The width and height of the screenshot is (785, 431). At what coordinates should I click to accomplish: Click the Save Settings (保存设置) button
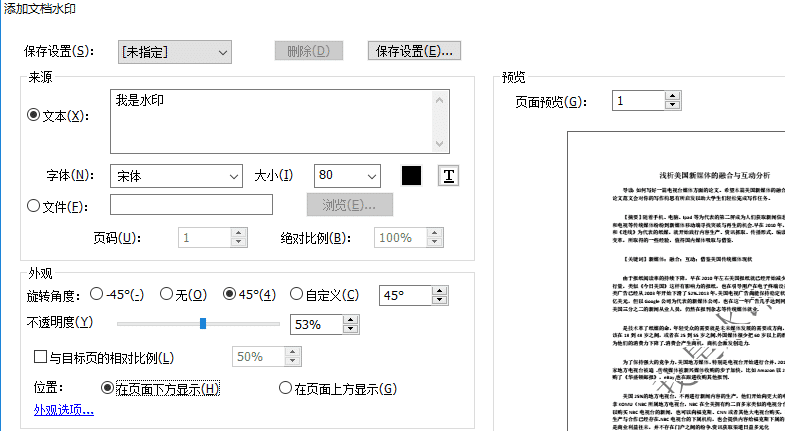pos(414,51)
